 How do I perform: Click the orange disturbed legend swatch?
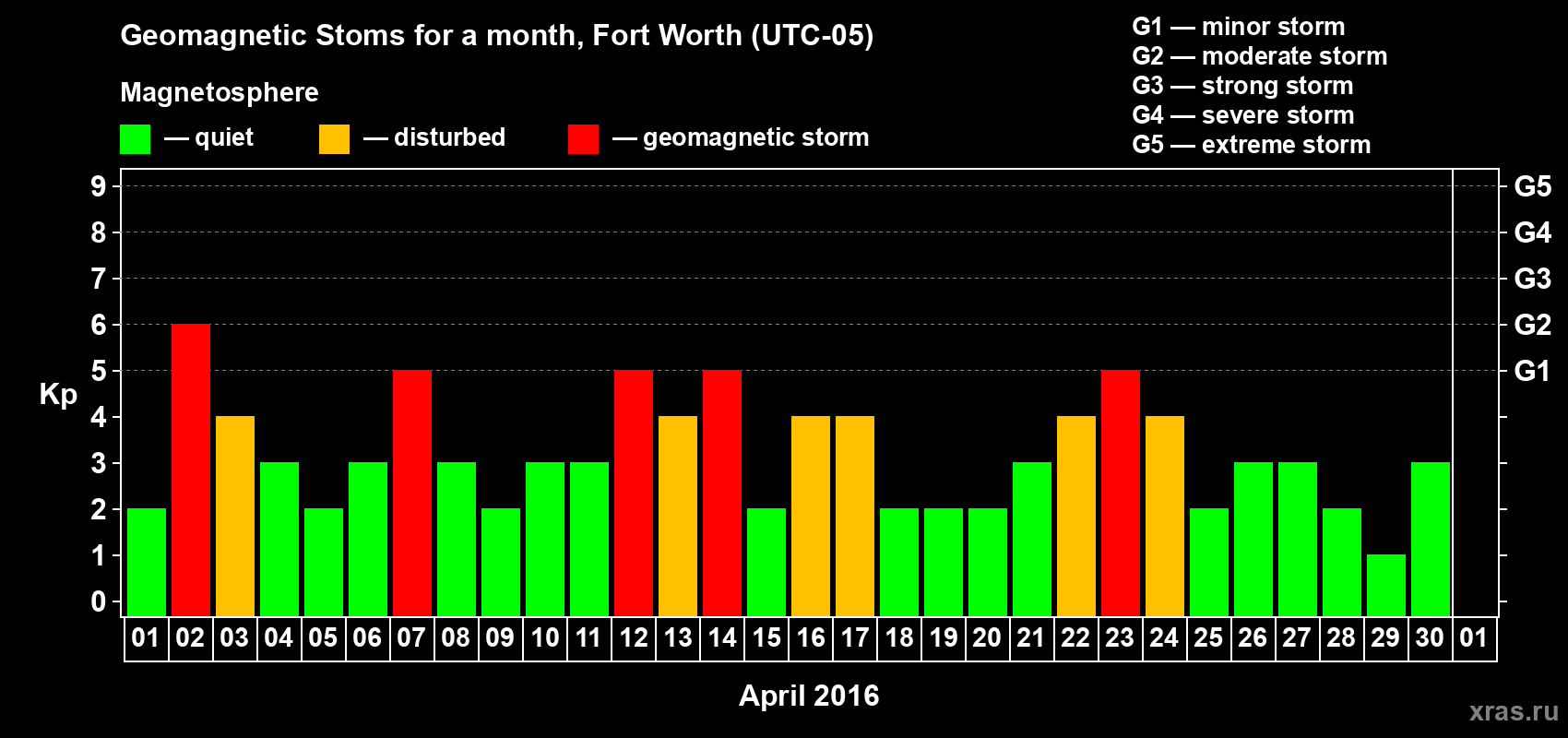click(x=334, y=139)
